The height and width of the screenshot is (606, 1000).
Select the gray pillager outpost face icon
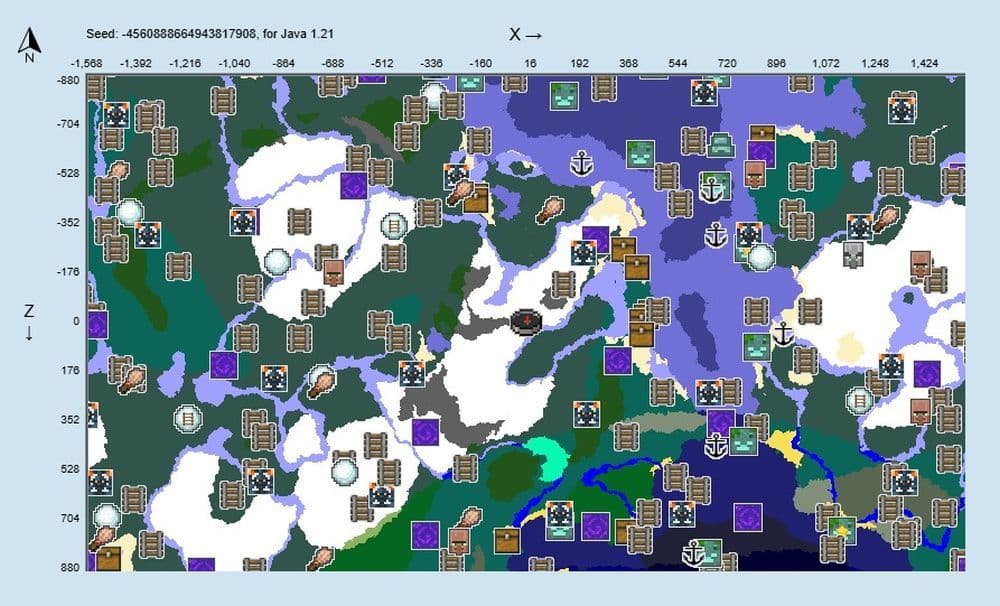click(x=851, y=254)
